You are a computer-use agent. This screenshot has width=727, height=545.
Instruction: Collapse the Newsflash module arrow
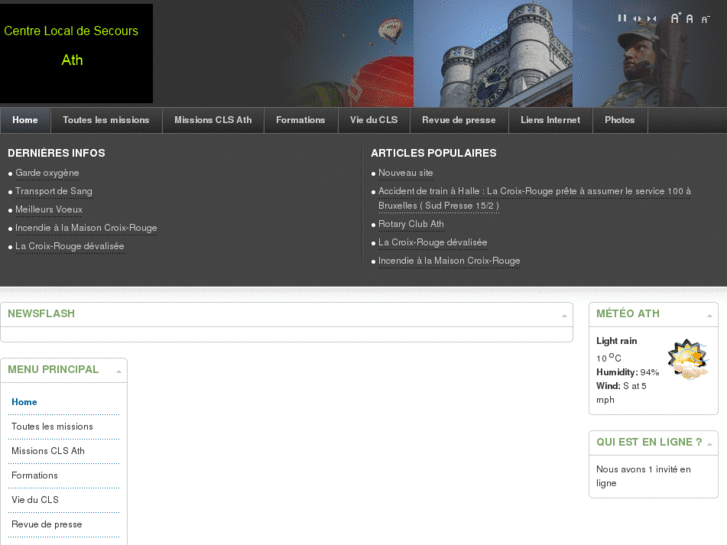pos(564,316)
